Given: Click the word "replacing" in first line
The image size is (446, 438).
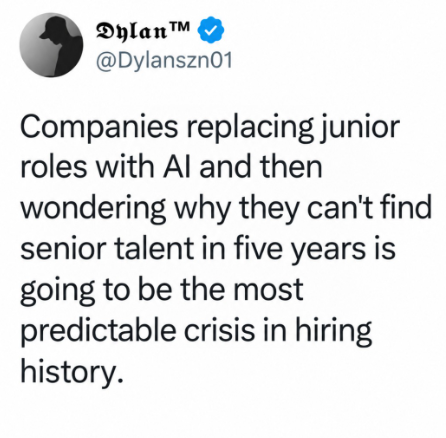Looking at the screenshot, I should (249, 128).
